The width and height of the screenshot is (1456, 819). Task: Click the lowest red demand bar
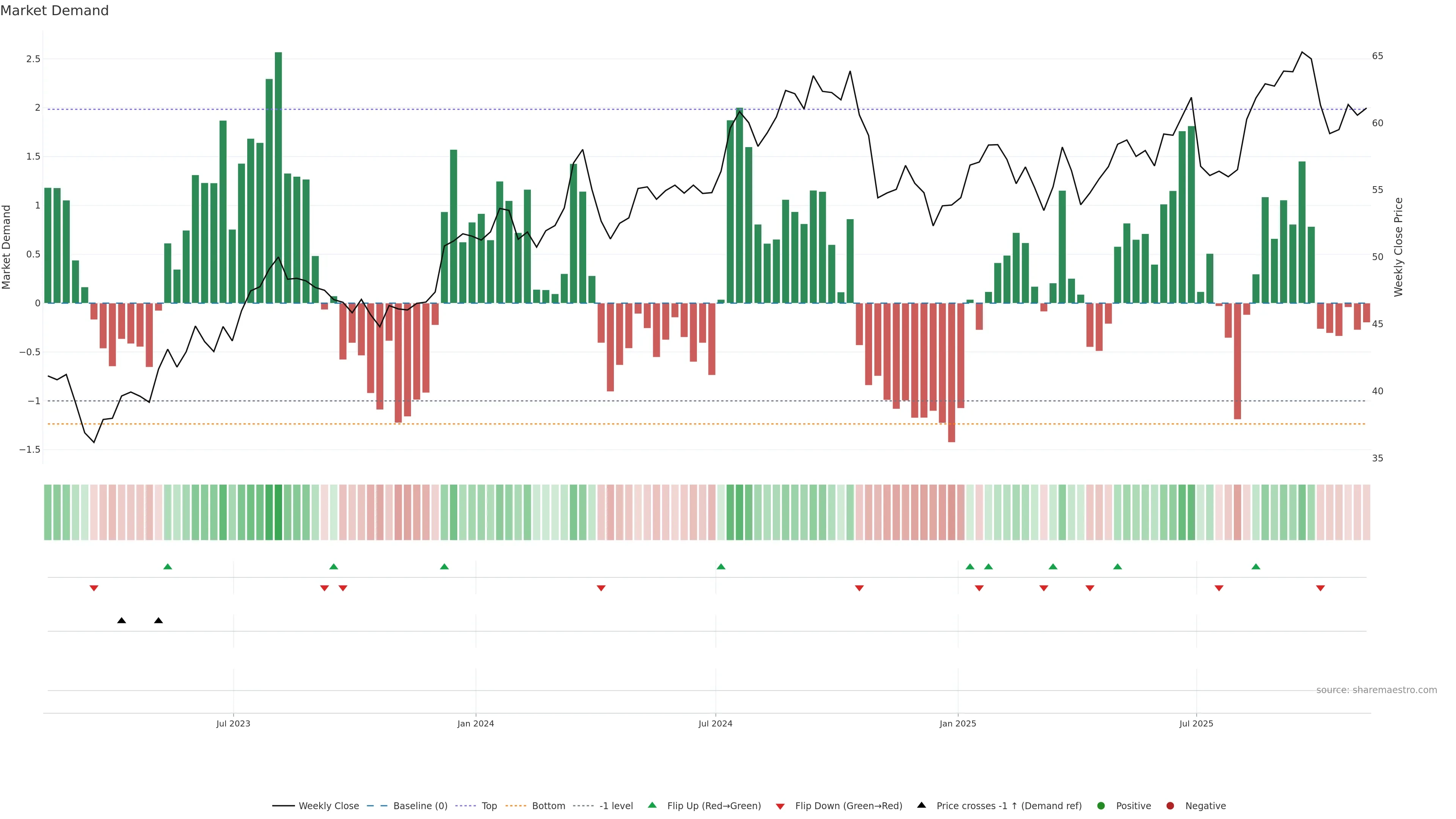[x=951, y=373]
